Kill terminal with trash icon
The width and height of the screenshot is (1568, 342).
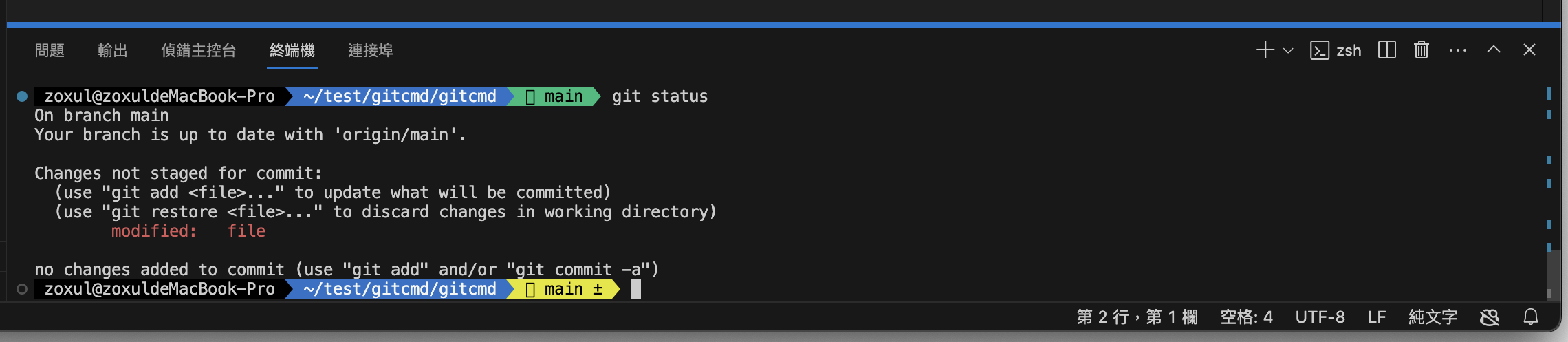pos(1422,50)
